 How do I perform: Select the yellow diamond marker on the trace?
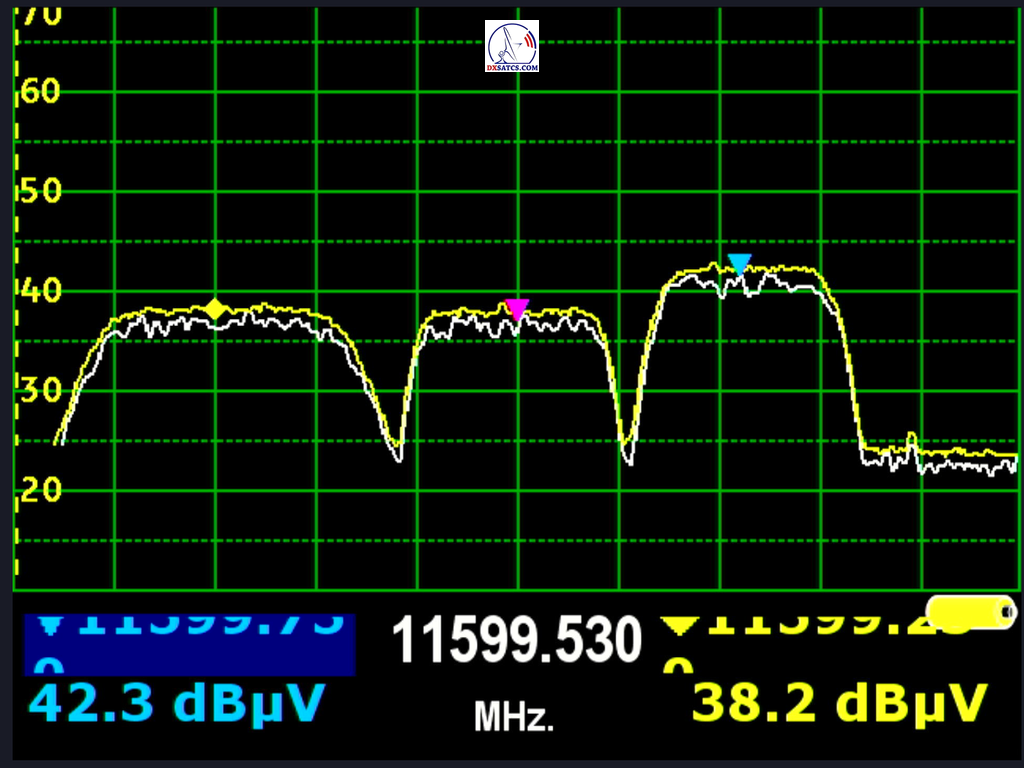pyautogui.click(x=214, y=309)
